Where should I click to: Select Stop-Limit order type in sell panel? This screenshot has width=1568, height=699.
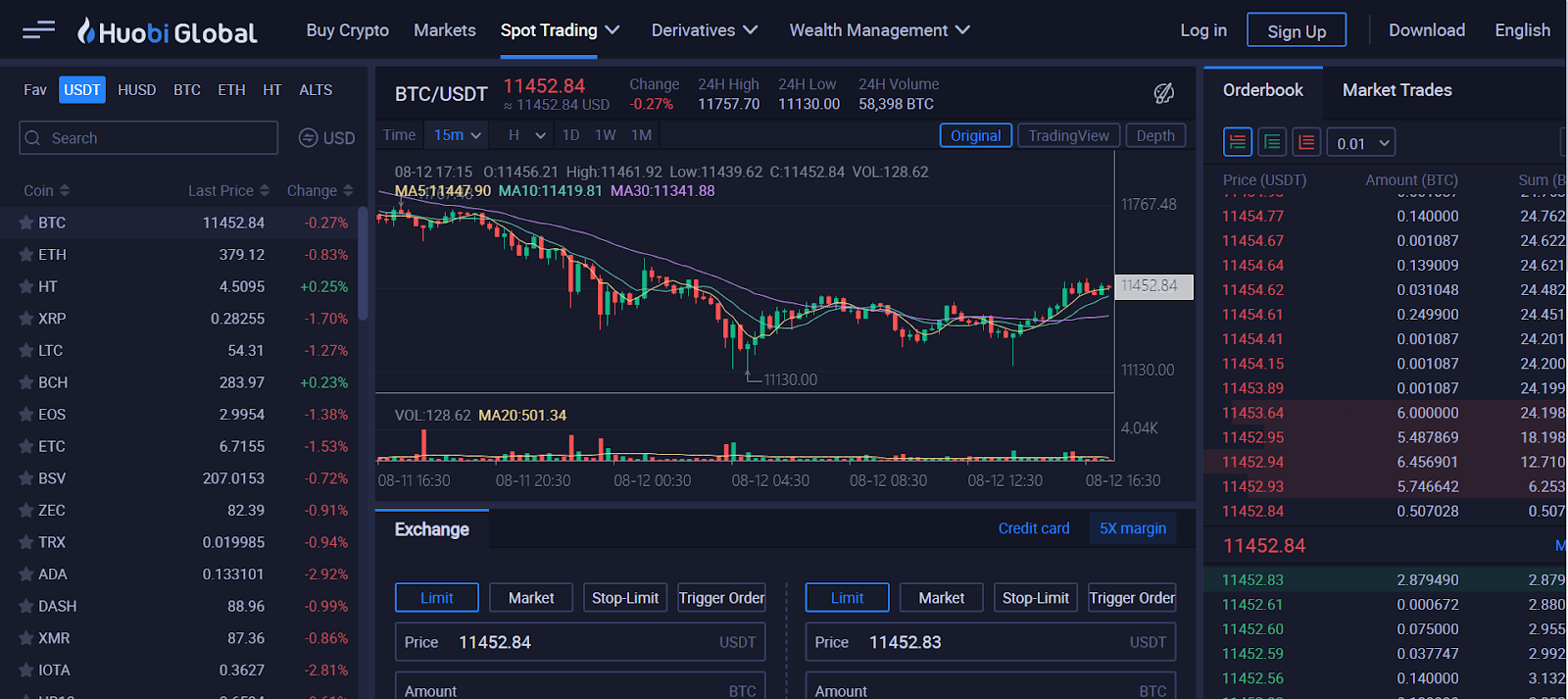1036,597
